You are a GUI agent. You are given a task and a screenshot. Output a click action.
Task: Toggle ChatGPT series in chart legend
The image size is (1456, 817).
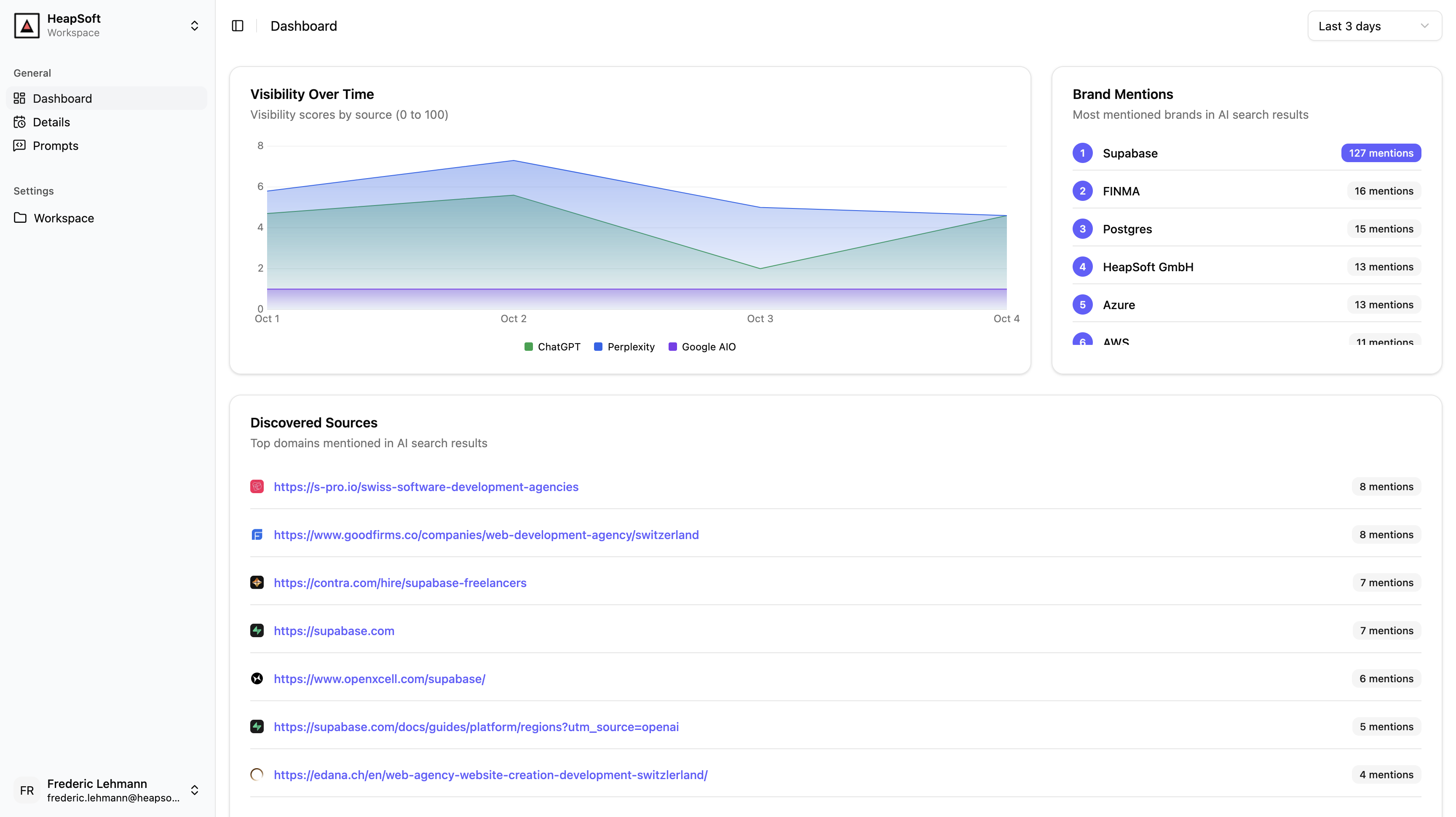[x=552, y=347]
